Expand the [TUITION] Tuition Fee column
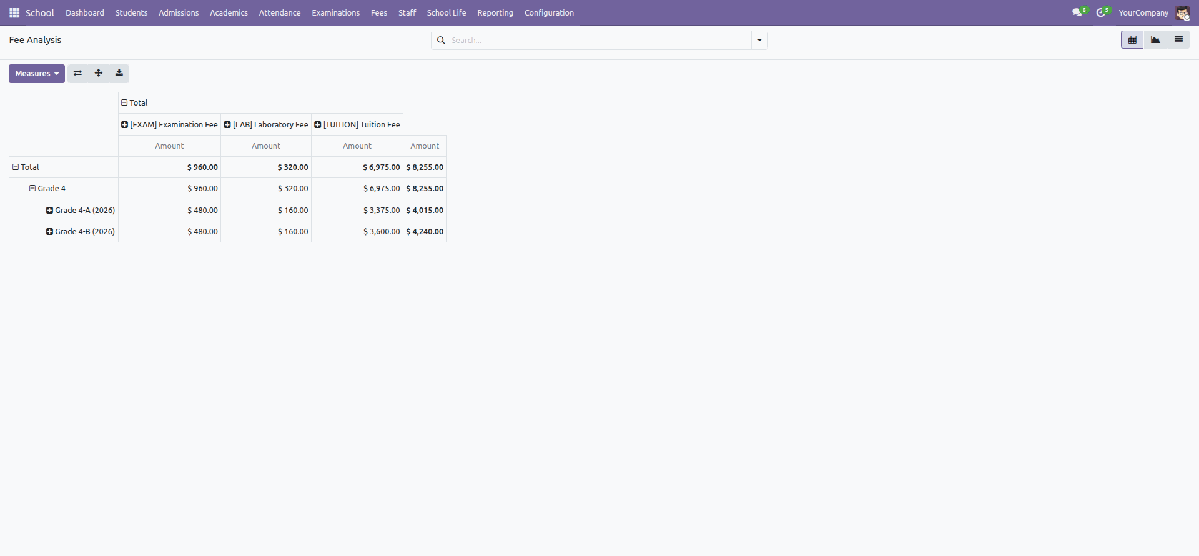Image resolution: width=1199 pixels, height=556 pixels. [x=357, y=124]
